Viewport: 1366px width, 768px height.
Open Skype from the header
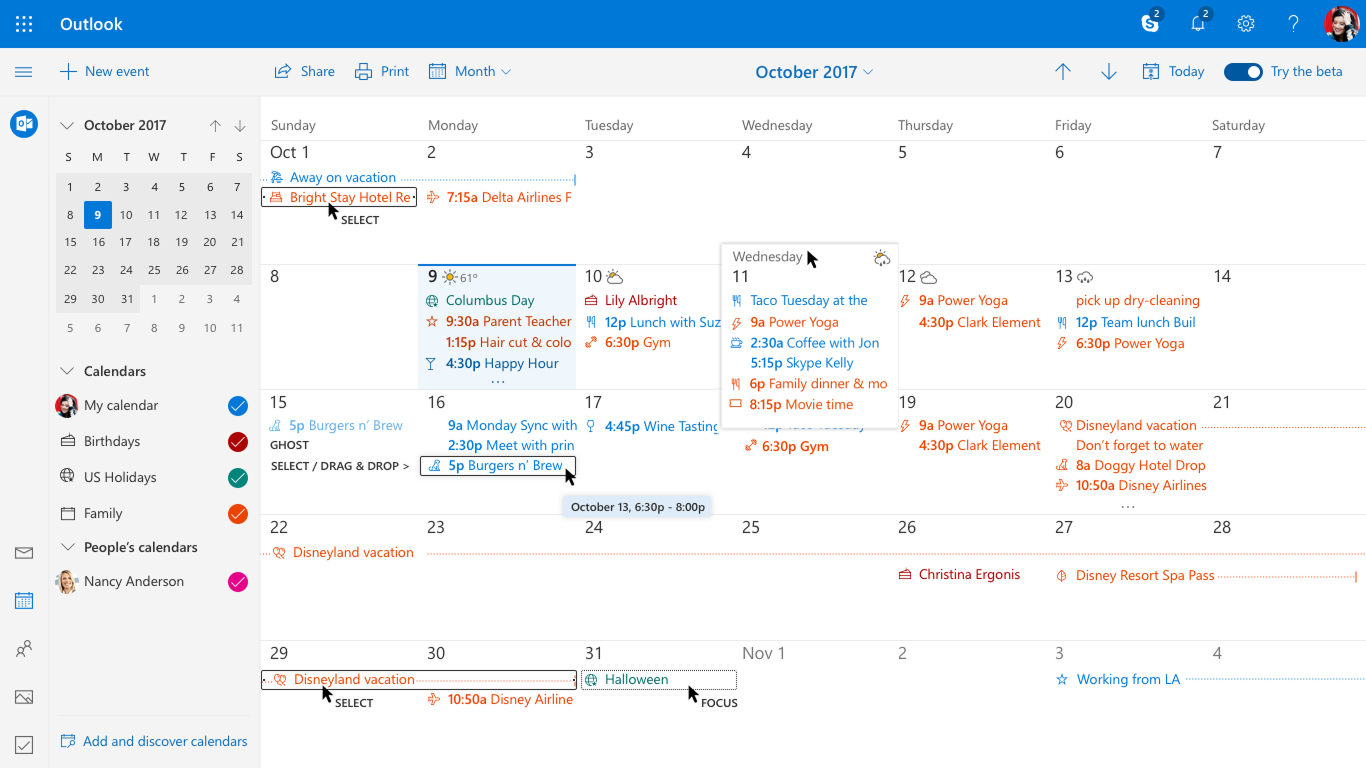(1151, 23)
